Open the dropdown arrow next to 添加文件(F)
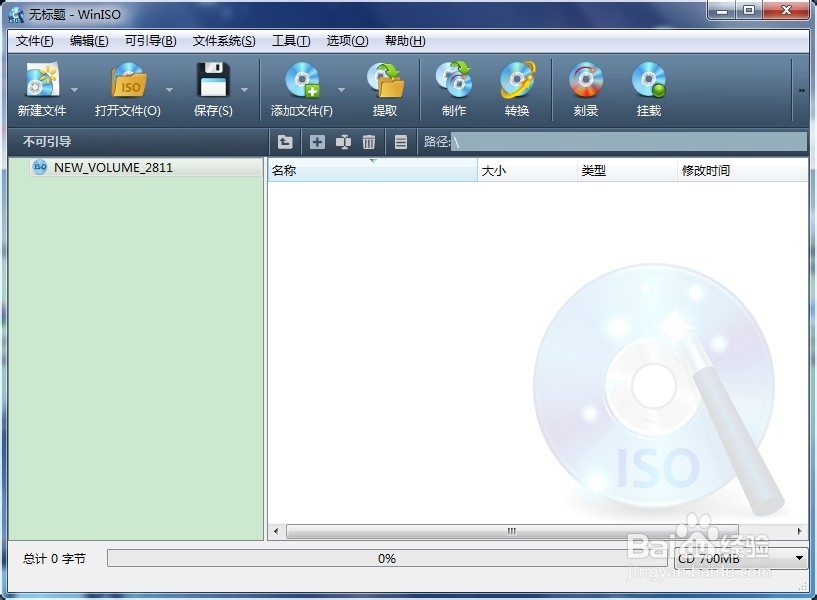The image size is (817, 600). click(341, 90)
